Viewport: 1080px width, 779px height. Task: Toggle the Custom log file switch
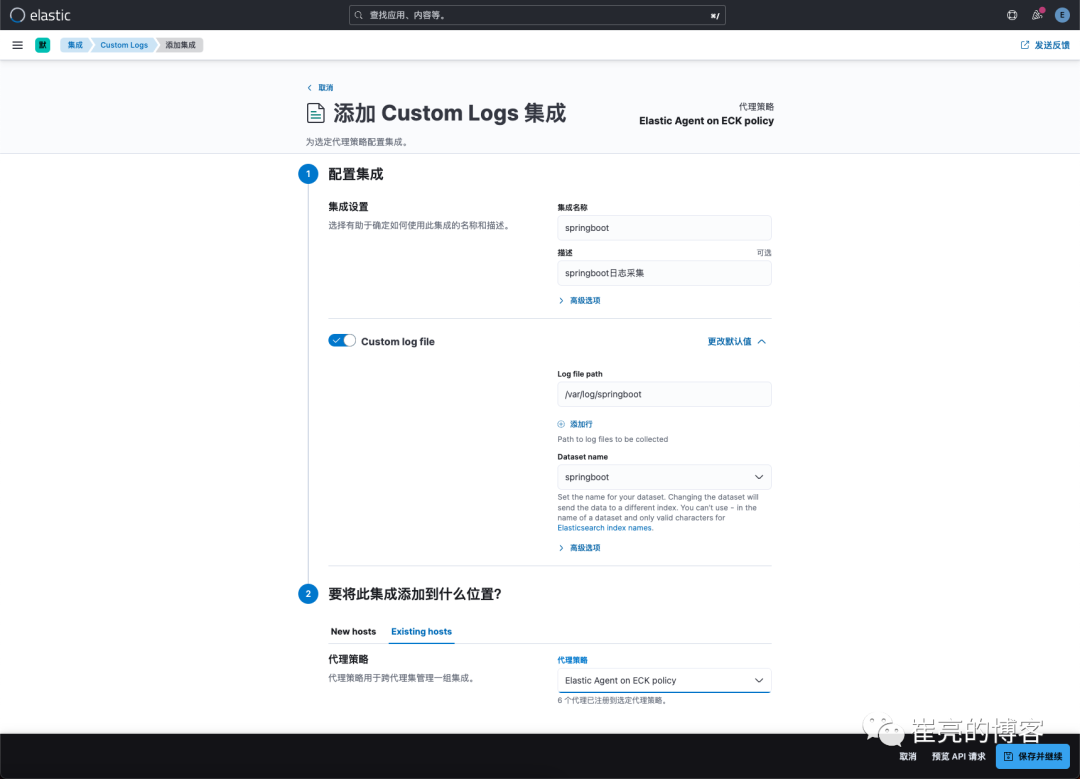342,341
